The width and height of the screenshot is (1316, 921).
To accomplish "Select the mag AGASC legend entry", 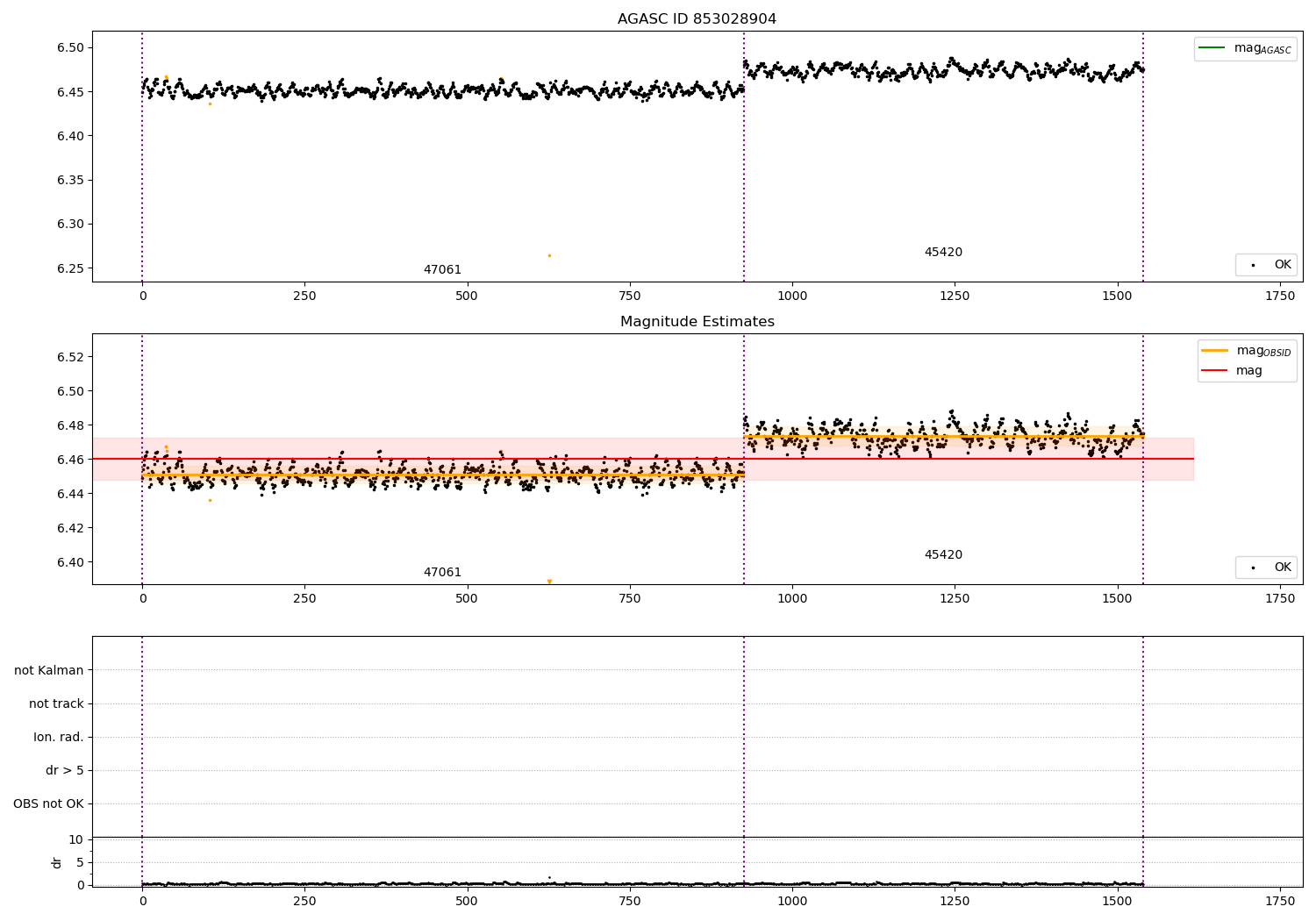I will click(1245, 48).
